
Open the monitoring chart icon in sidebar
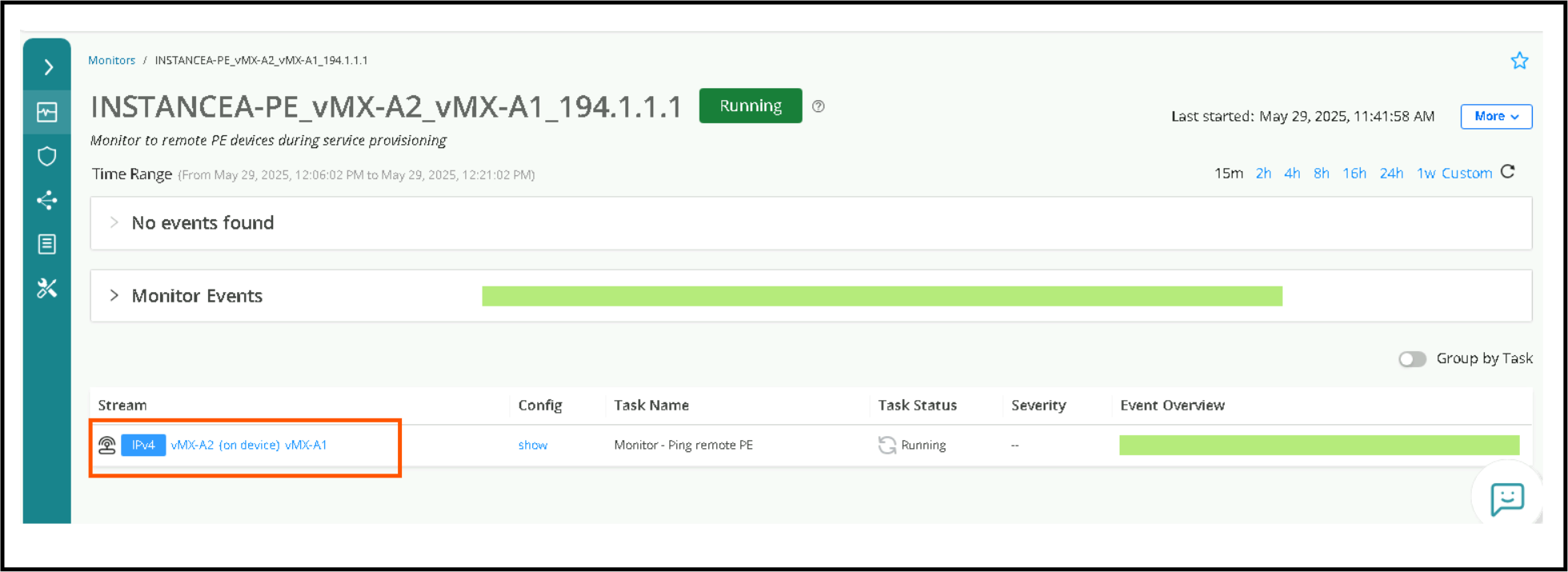pyautogui.click(x=47, y=112)
